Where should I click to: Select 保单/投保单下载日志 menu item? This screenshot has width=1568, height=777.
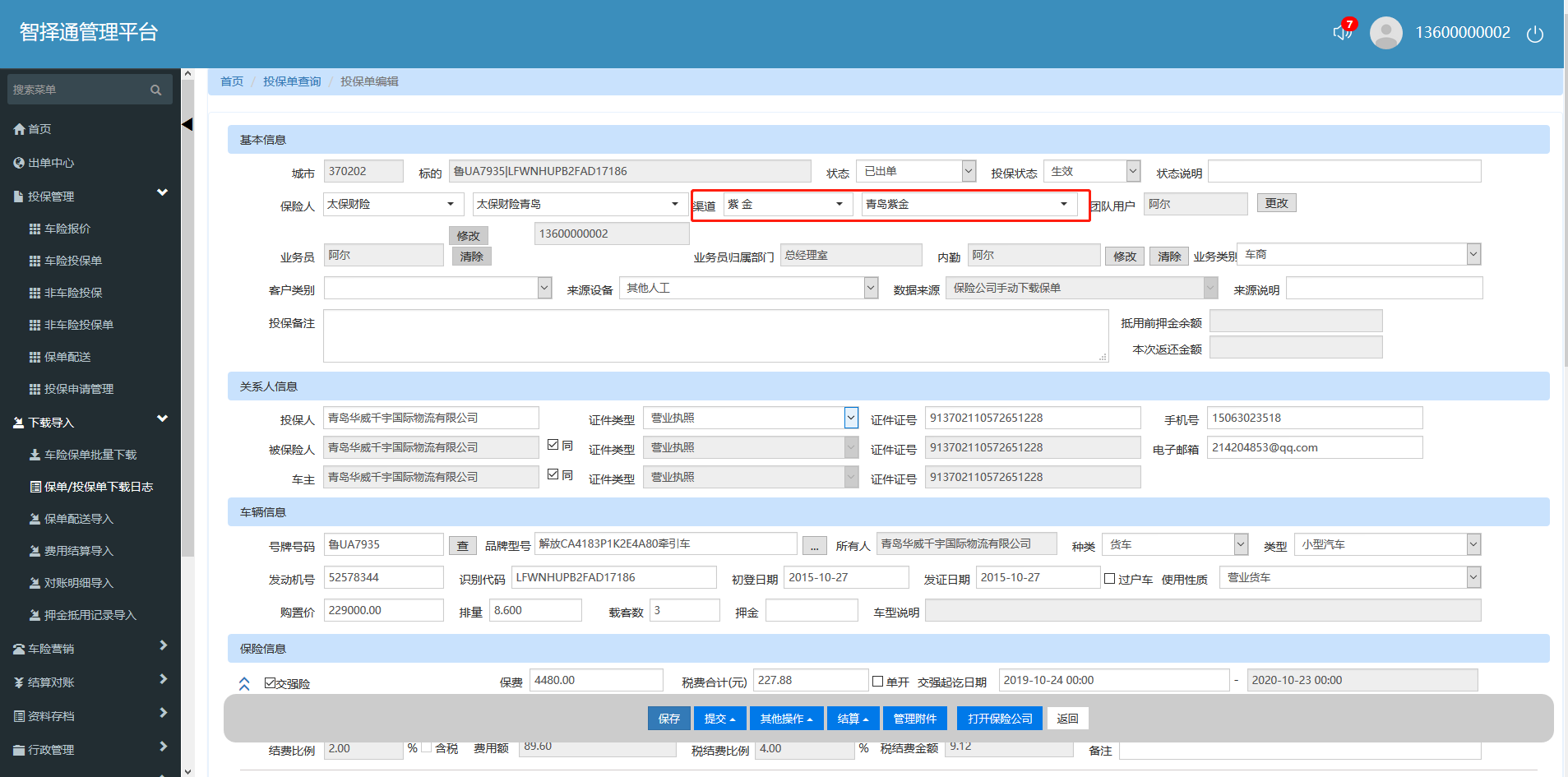click(x=98, y=487)
